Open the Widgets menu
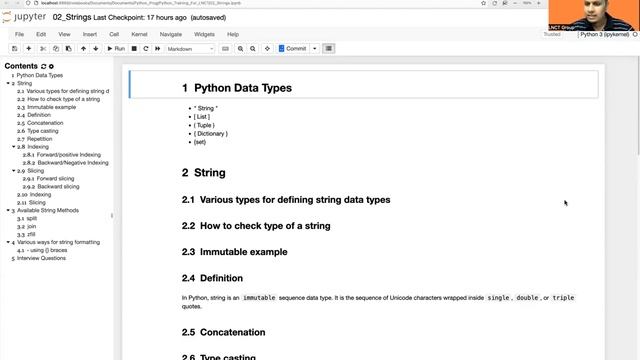The width and height of the screenshot is (640, 360). click(x=204, y=34)
